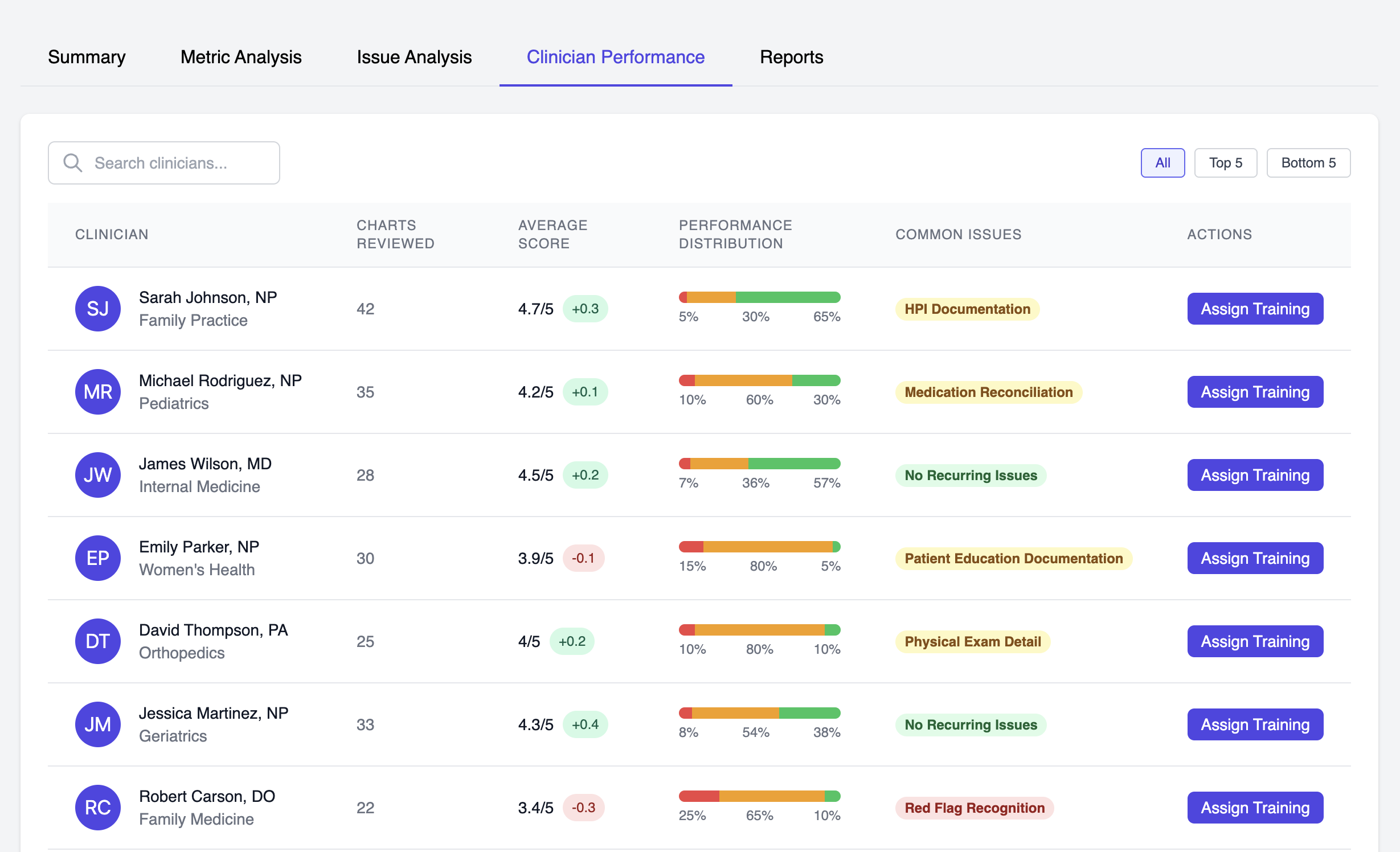Image resolution: width=1400 pixels, height=852 pixels.
Task: Sort by the Clinician column header
Action: point(112,234)
